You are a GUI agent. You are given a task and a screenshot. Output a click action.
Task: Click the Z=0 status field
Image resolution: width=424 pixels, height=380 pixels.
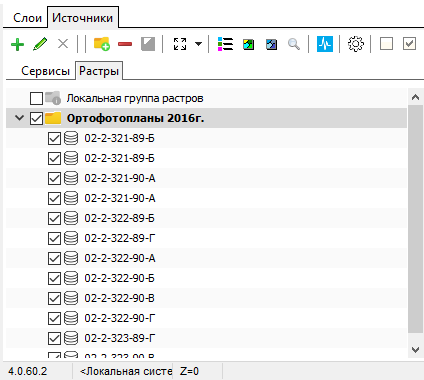[189, 371]
